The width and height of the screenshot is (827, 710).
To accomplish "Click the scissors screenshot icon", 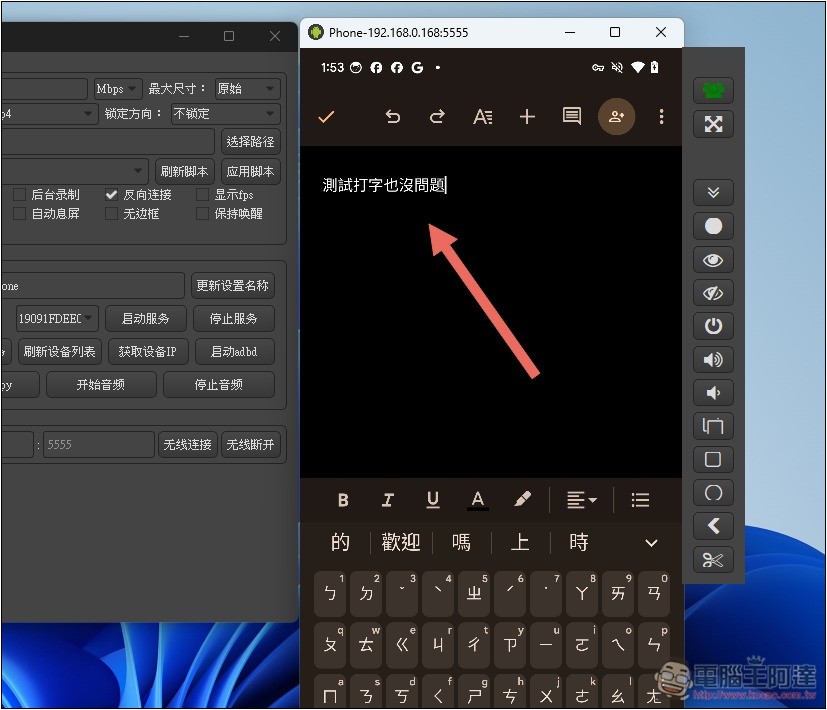I will point(713,560).
